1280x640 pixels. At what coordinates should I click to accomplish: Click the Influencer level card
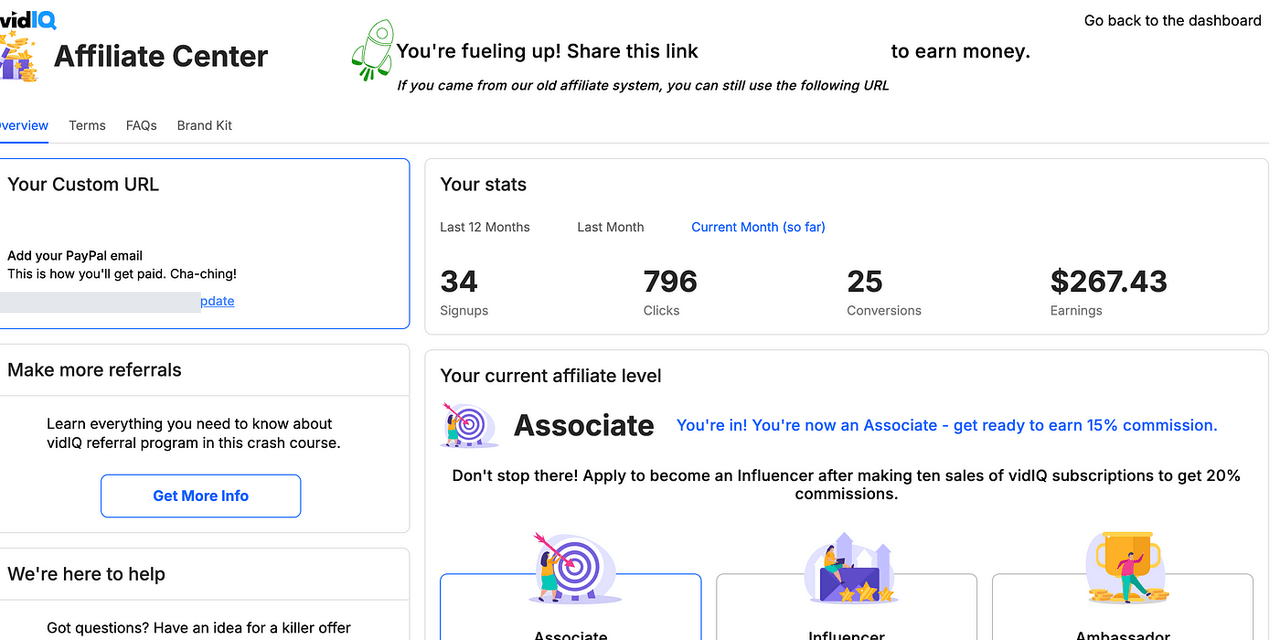(847, 607)
